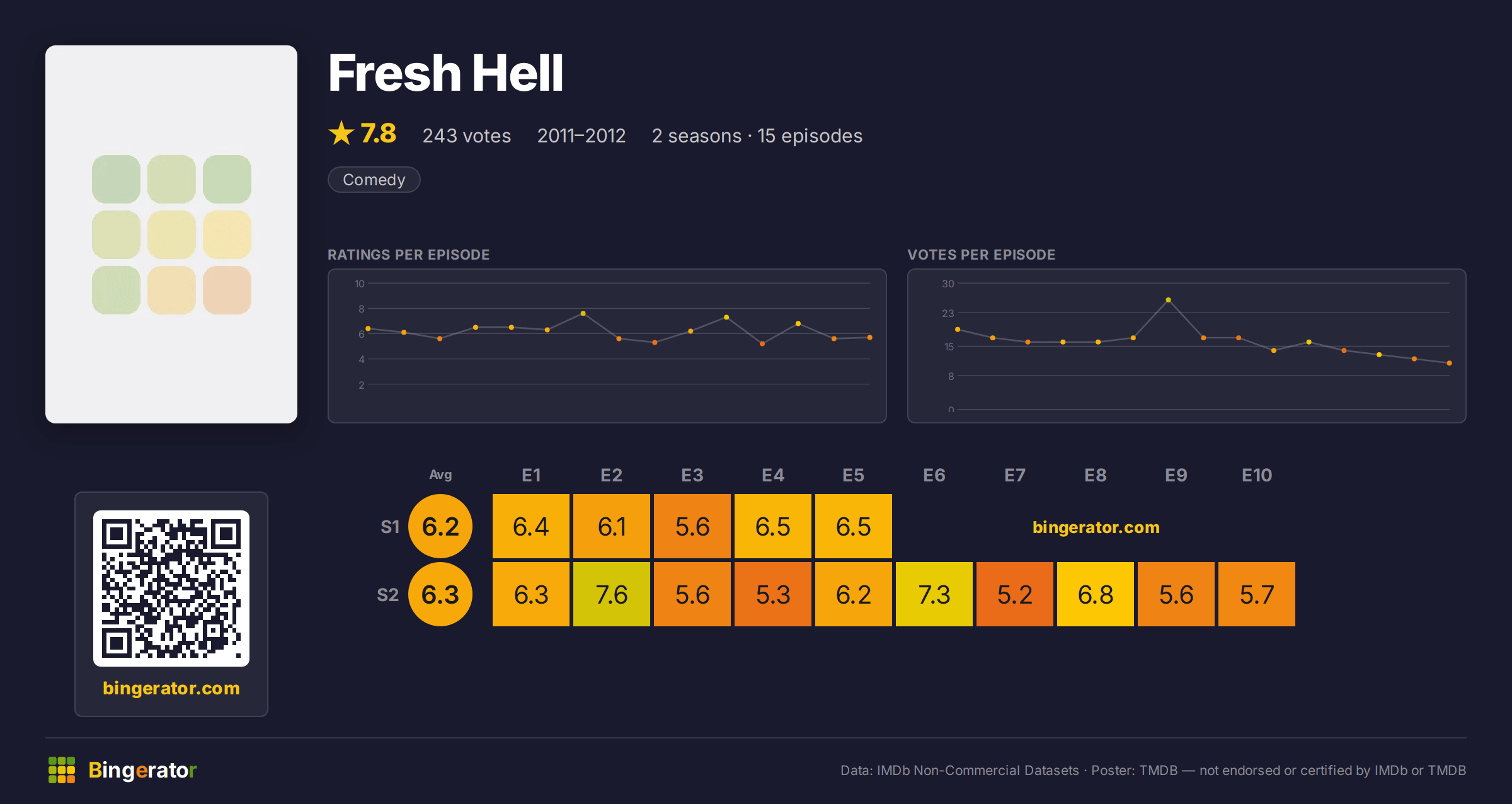1512x804 pixels.
Task: Click the Bingerator grid logo icon
Action: click(62, 770)
